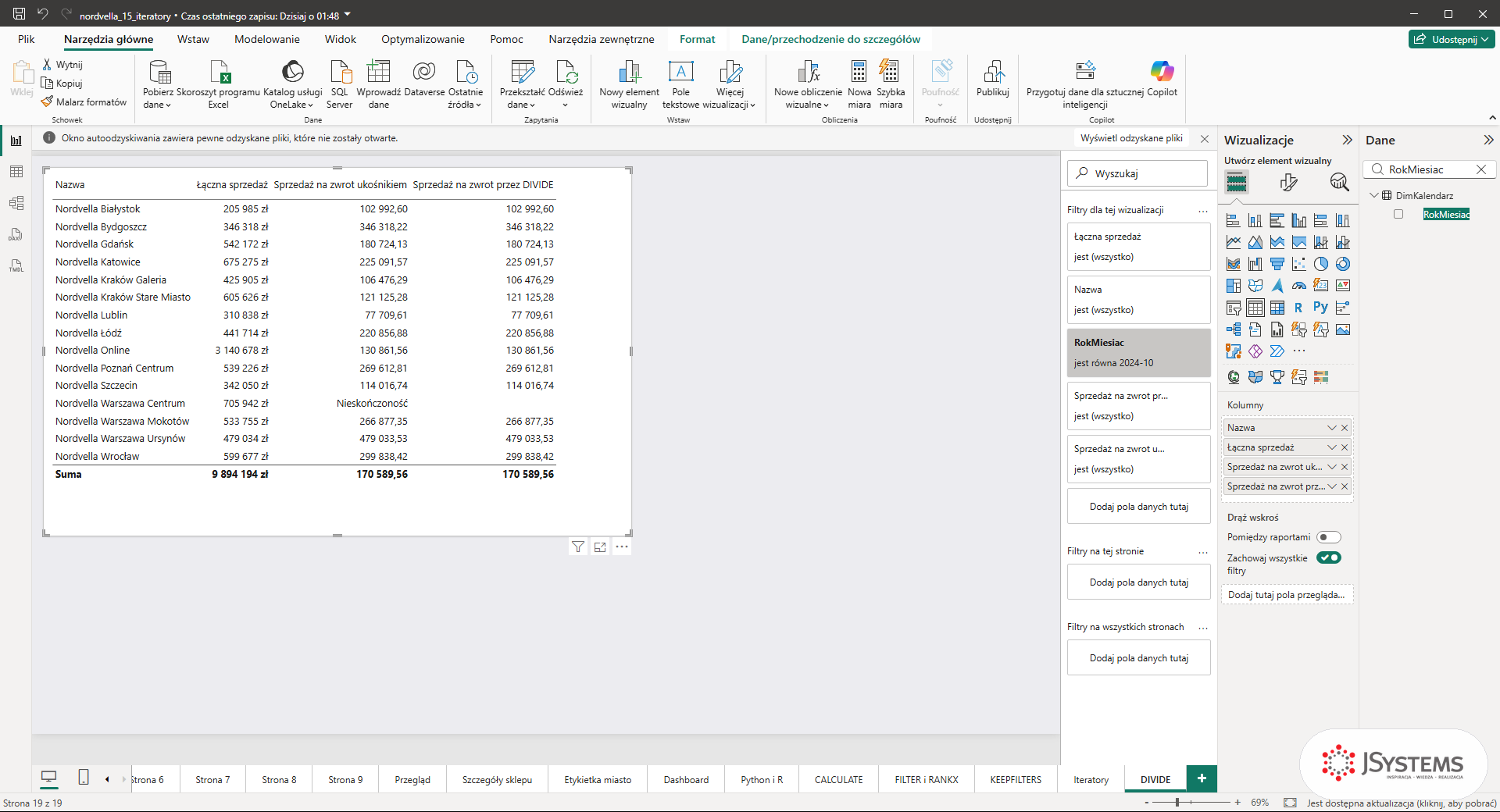
Task: Collapse the Dane pane
Action: 1488,140
